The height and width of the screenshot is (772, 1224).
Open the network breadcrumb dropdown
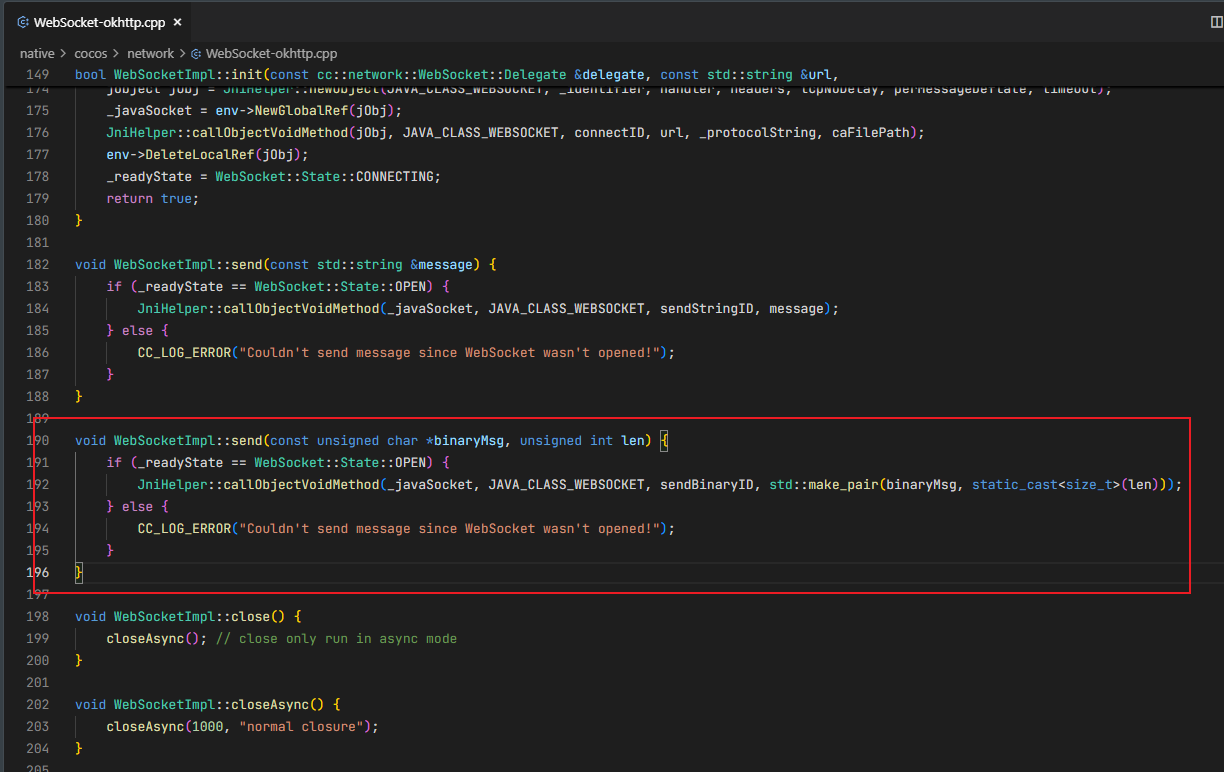151,54
